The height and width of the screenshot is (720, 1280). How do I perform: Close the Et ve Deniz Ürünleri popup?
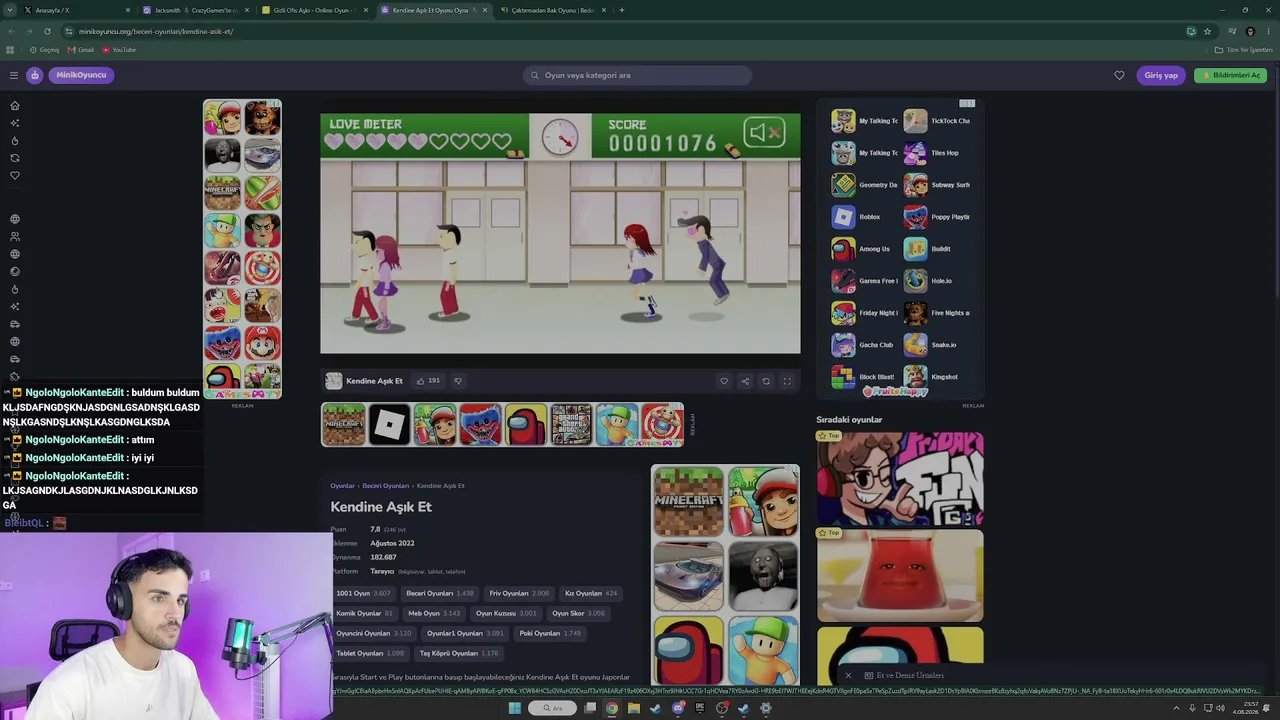tap(848, 675)
